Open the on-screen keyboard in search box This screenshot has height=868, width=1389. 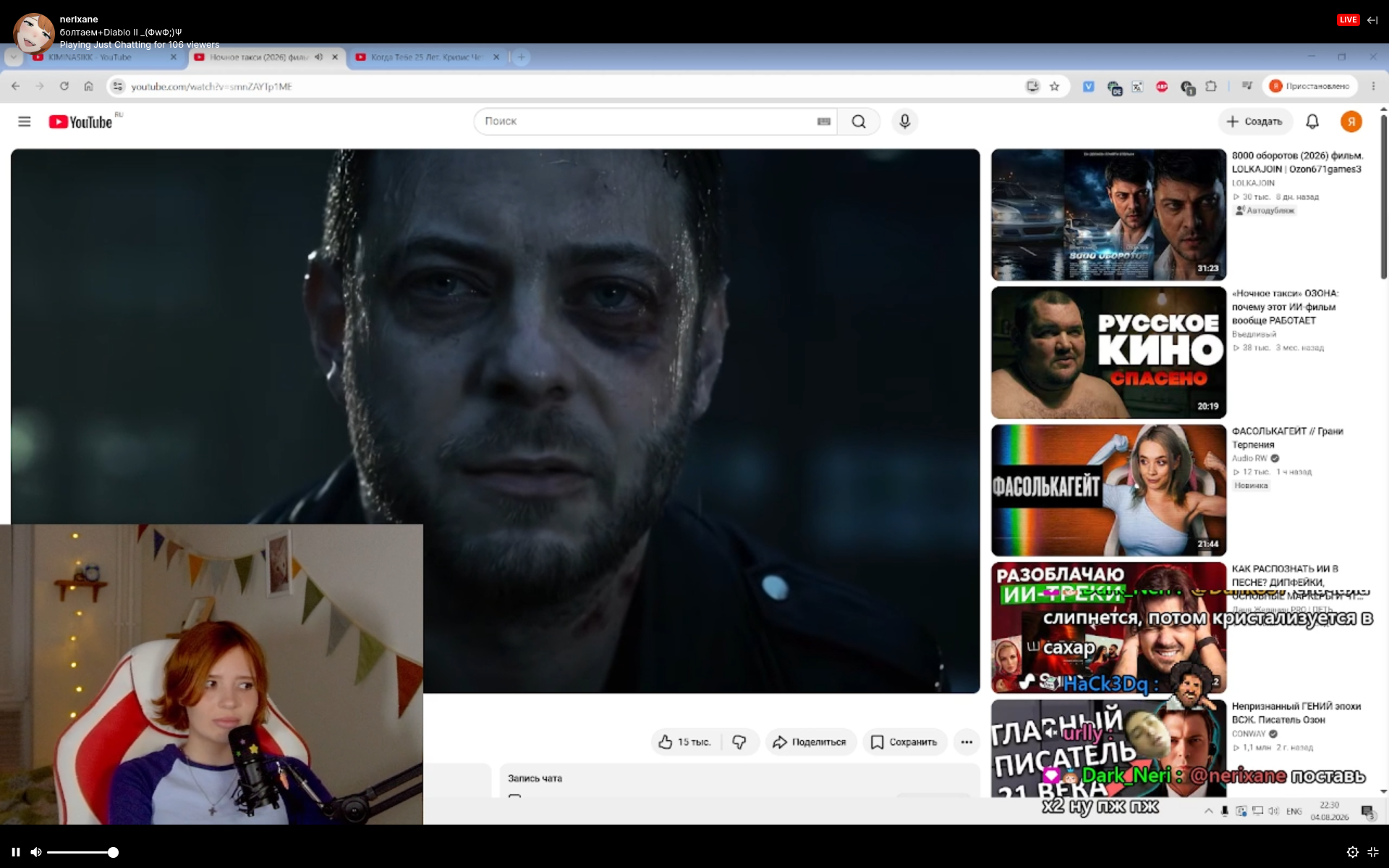click(823, 122)
